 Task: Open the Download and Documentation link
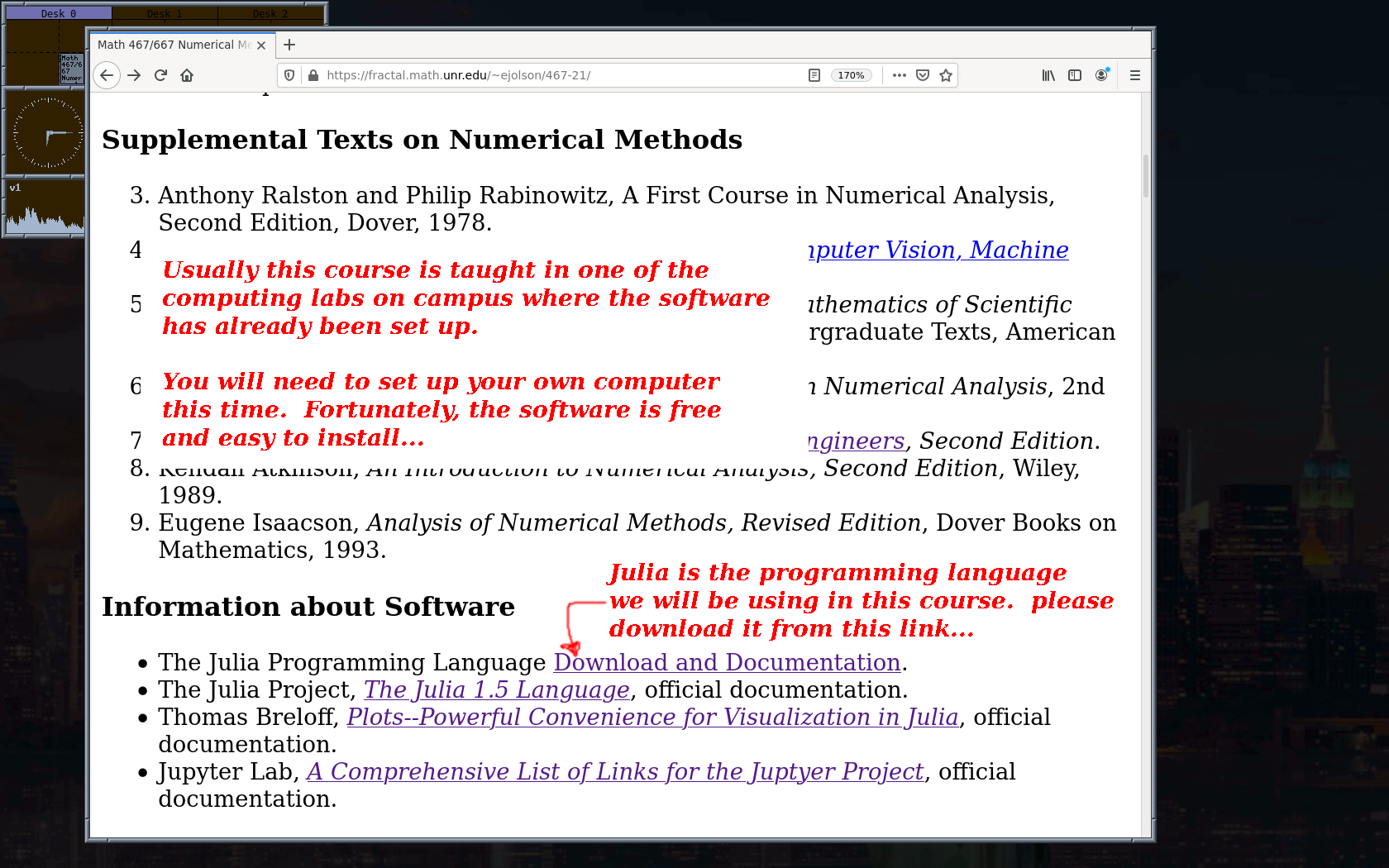tap(727, 662)
